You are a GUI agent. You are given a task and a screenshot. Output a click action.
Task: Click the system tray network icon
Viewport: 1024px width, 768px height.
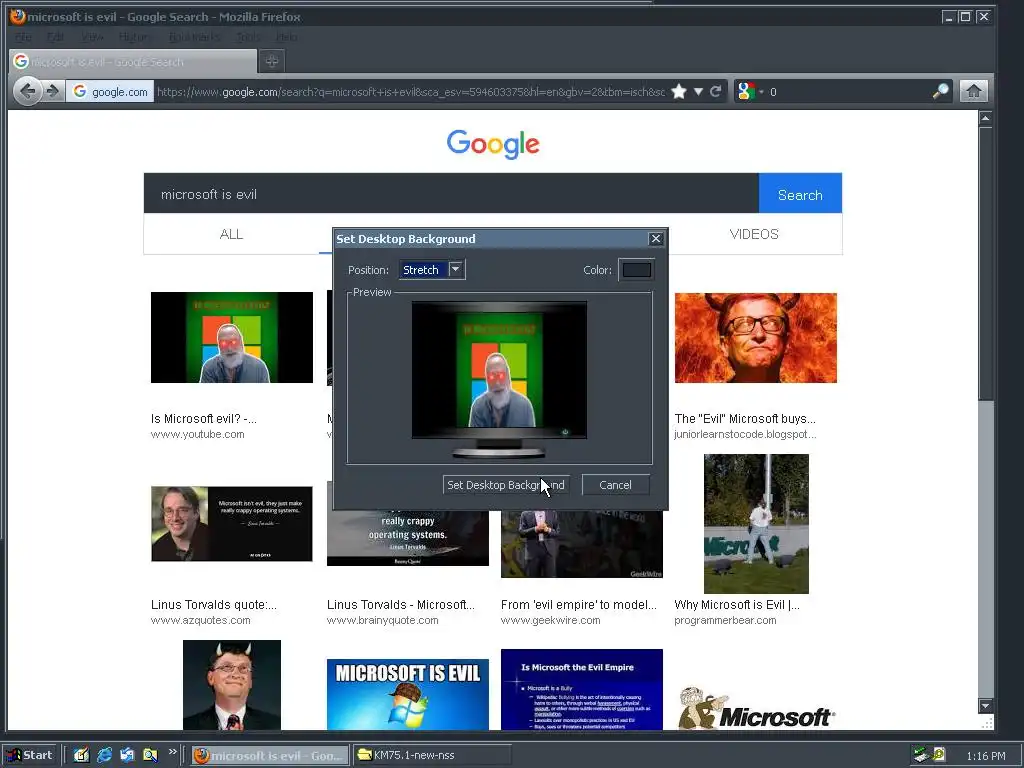[921, 756]
